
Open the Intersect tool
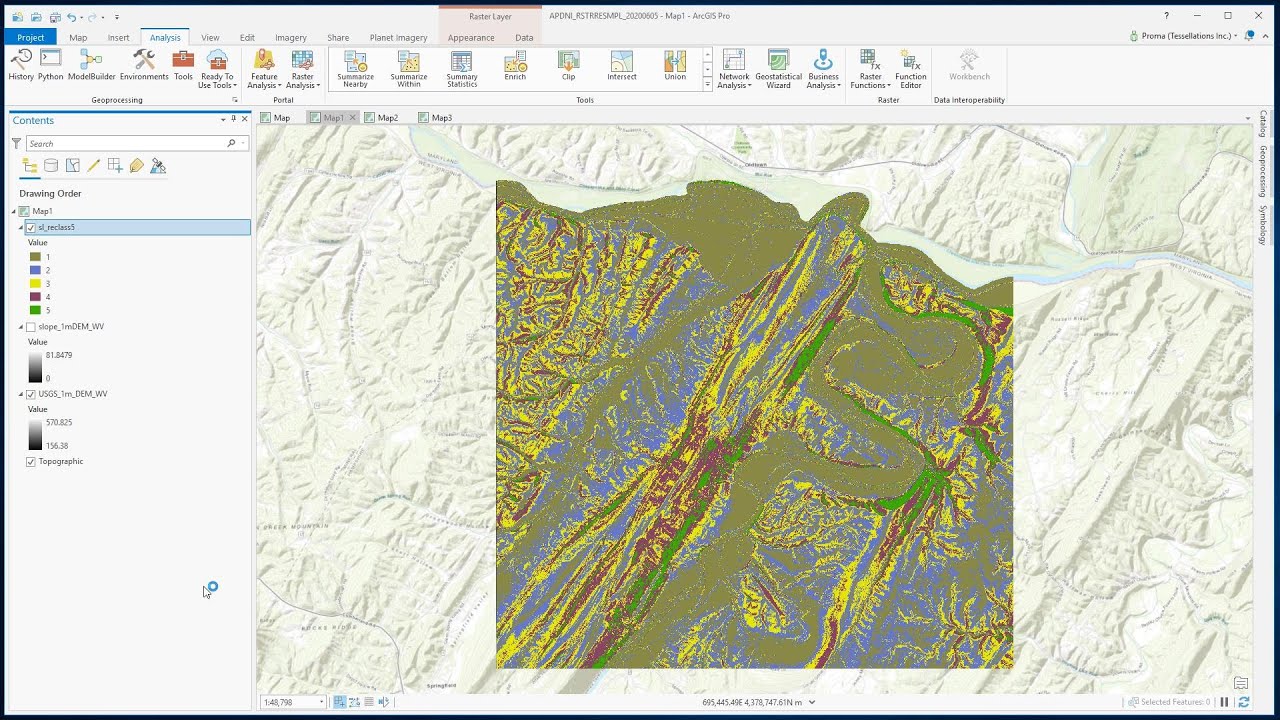tap(622, 65)
